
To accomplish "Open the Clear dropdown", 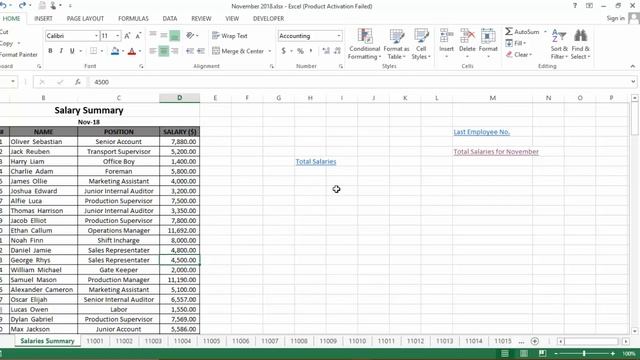I will (x=519, y=54).
